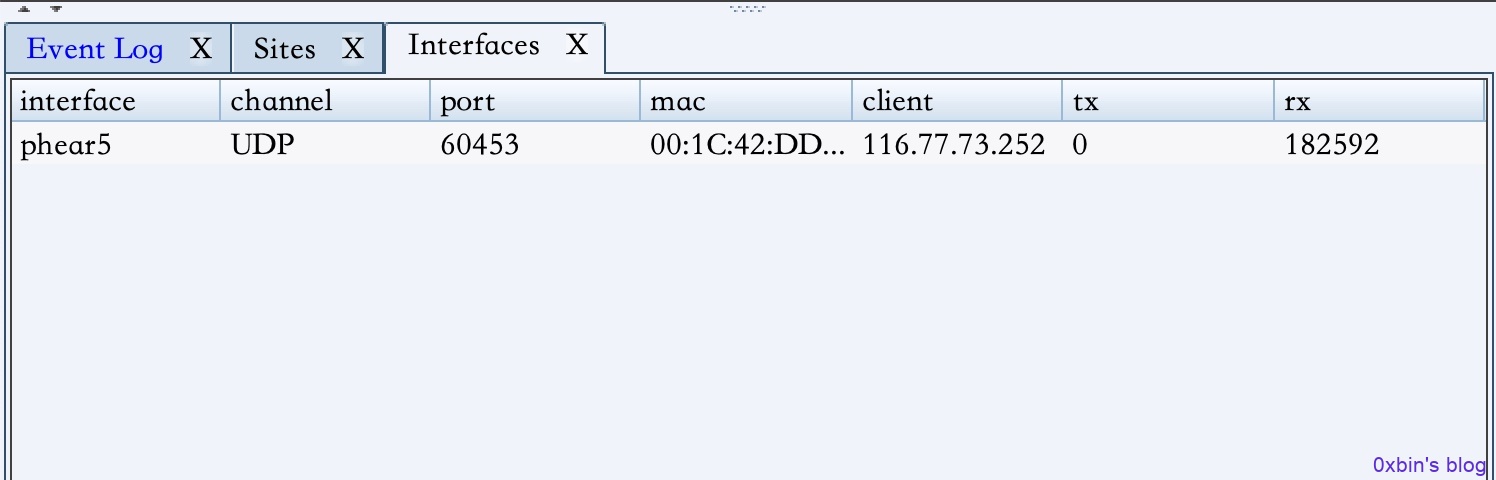Close the Event Log tab
Screen dimensions: 1496x480
201,49
